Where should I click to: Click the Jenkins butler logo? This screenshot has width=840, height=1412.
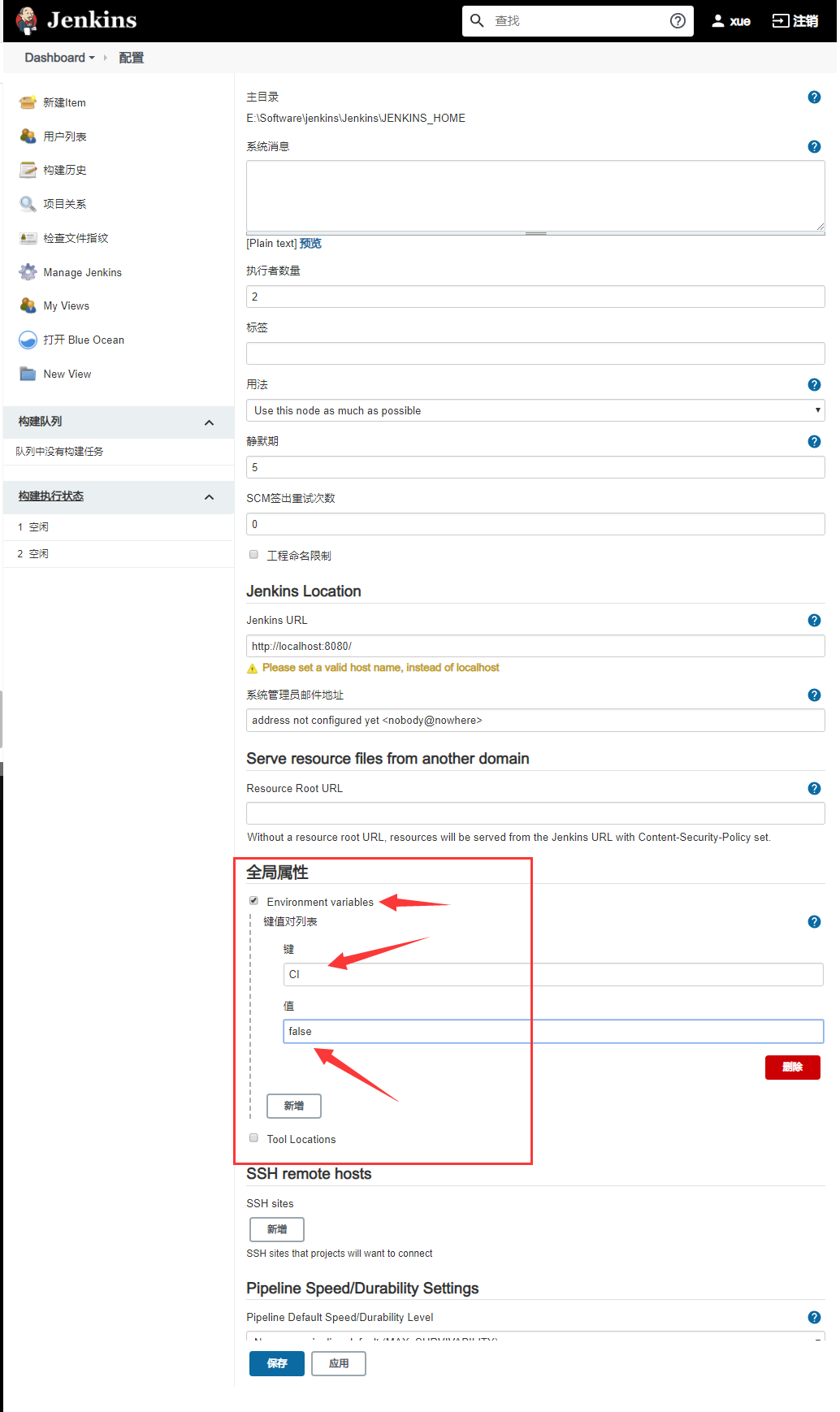(27, 20)
